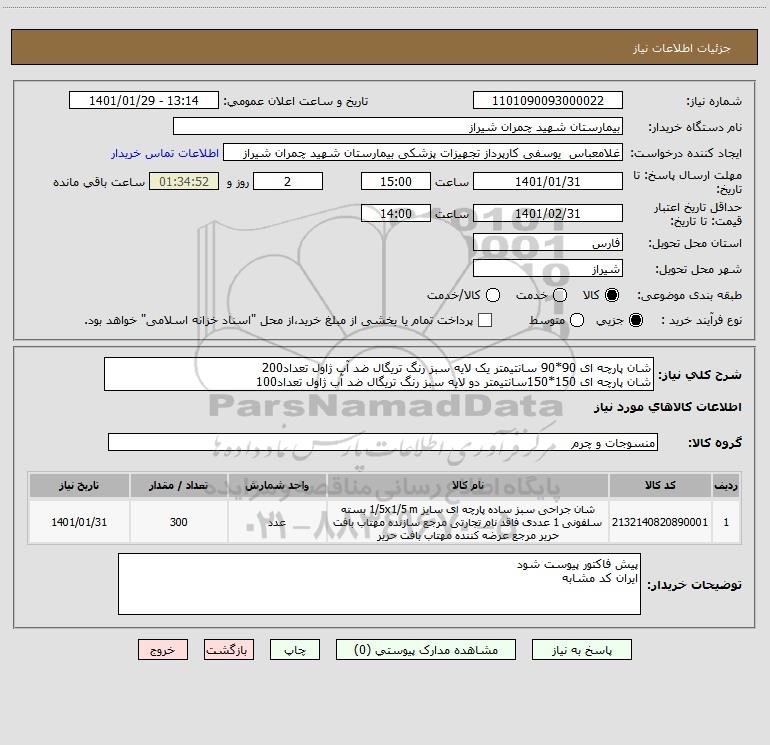Viewport: 770px width, 745px height.
Task: Click the request creator name field
Action: [x=423, y=152]
